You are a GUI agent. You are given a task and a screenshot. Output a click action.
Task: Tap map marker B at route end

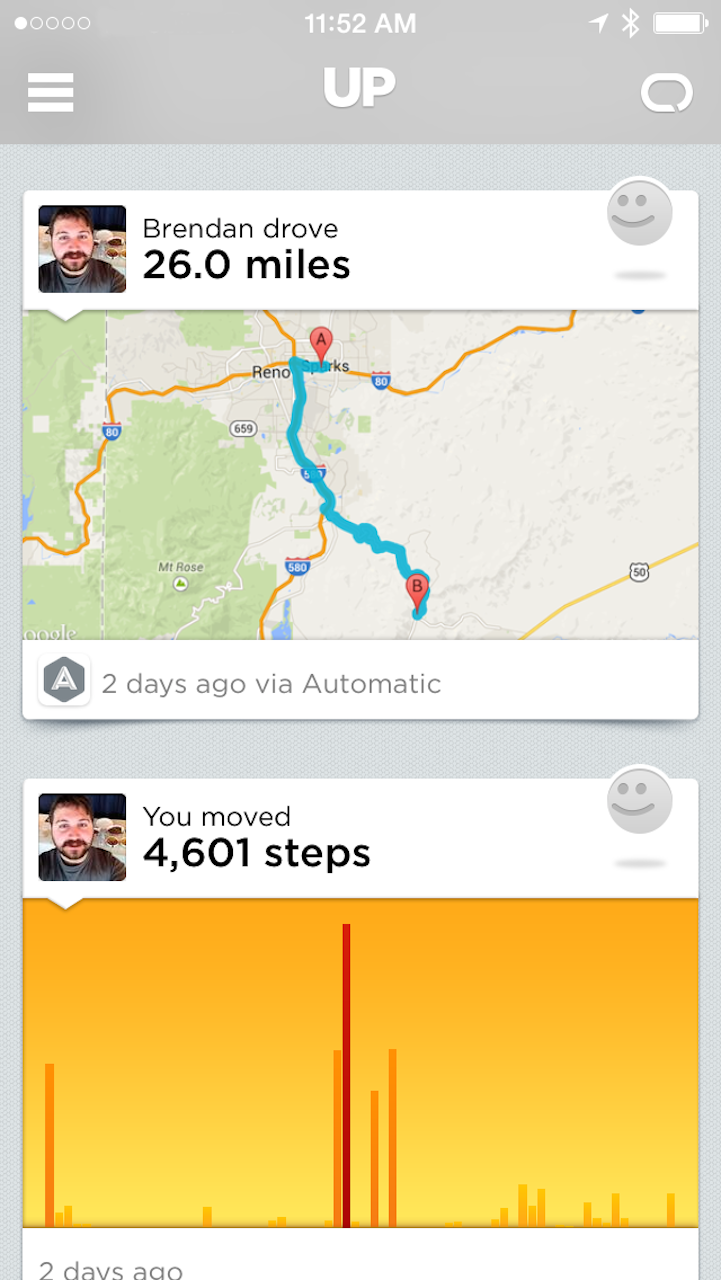(x=417, y=589)
